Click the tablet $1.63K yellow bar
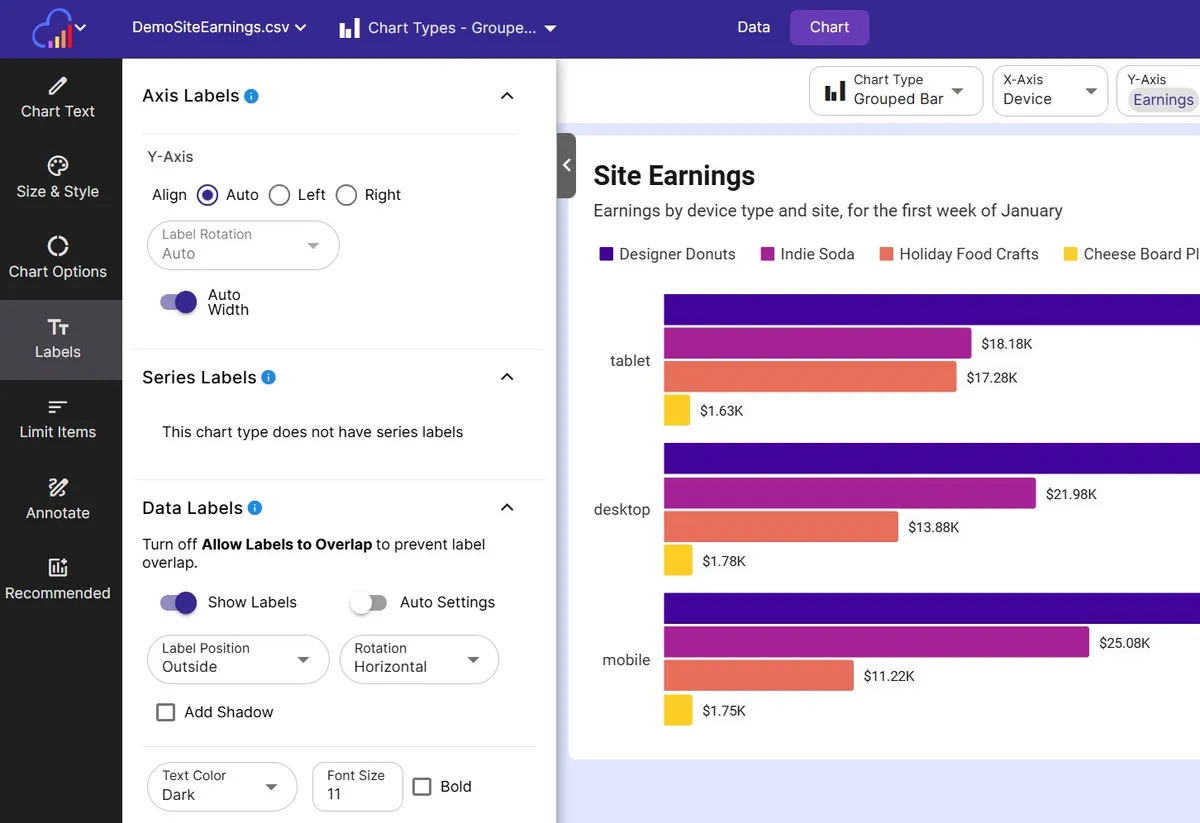The image size is (1200, 823). pos(677,410)
